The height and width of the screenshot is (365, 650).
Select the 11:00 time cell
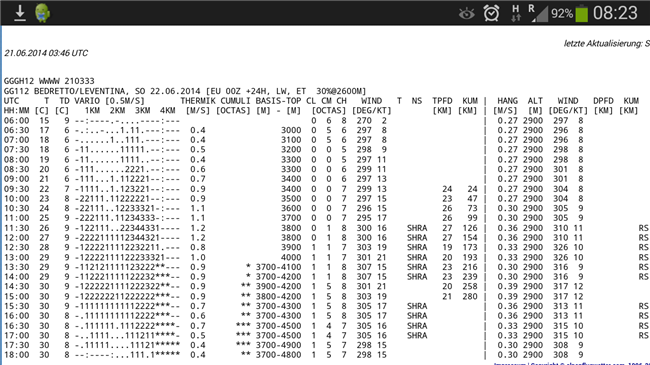pos(17,218)
